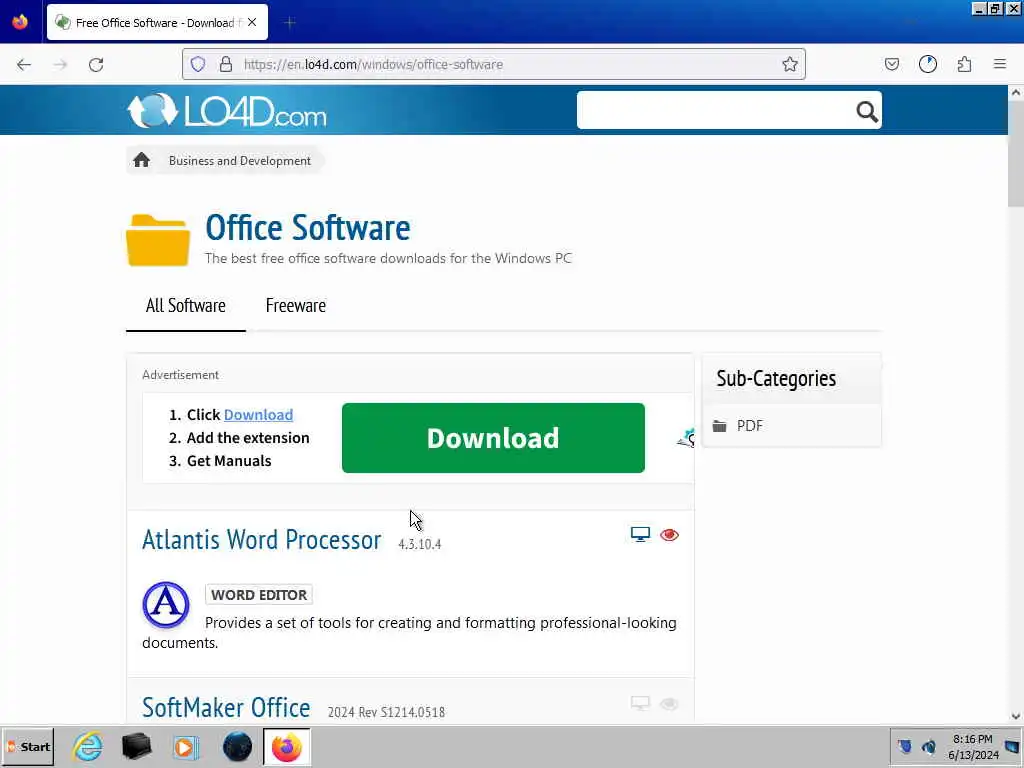This screenshot has height=768, width=1024.
Task: Click the blue Download text link
Action: click(x=258, y=415)
